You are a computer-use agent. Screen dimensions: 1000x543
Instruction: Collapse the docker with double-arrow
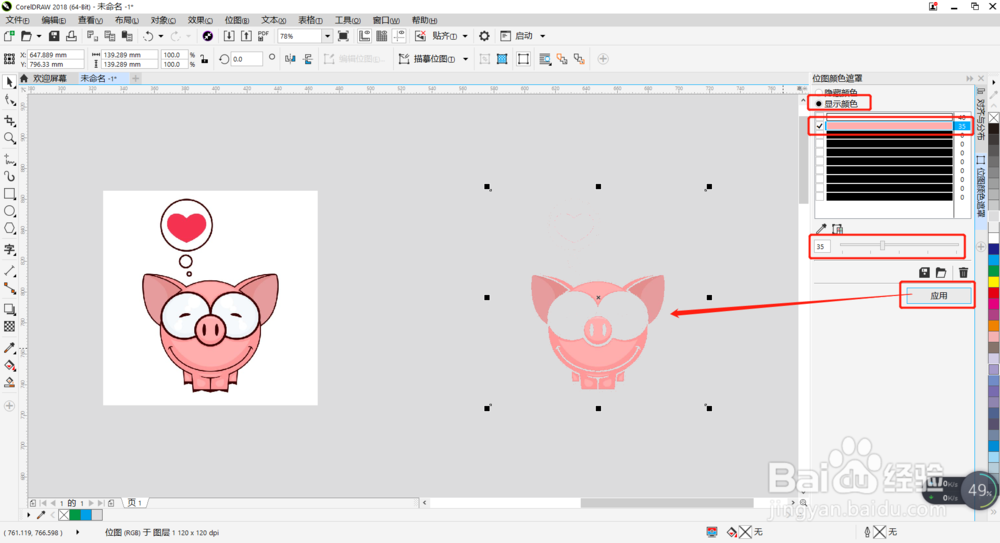[x=969, y=78]
